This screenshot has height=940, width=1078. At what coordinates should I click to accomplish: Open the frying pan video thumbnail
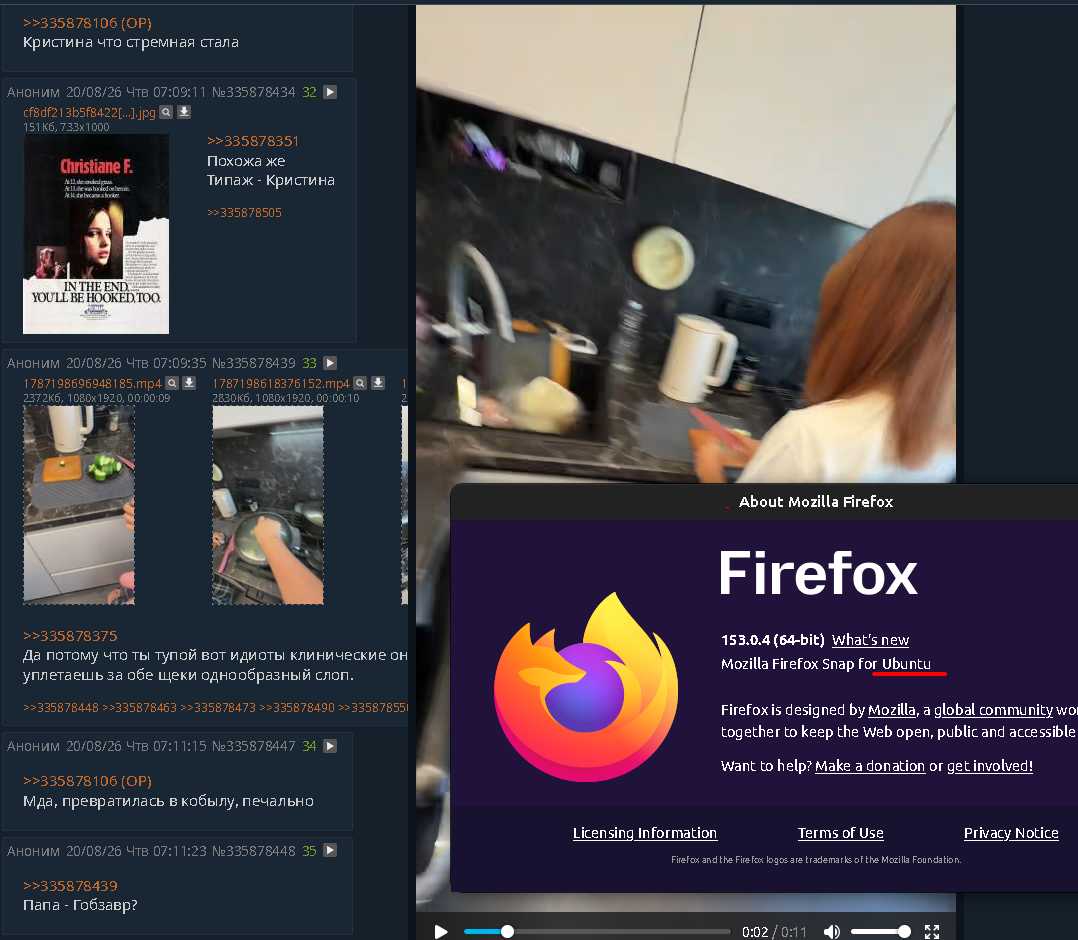[267, 505]
